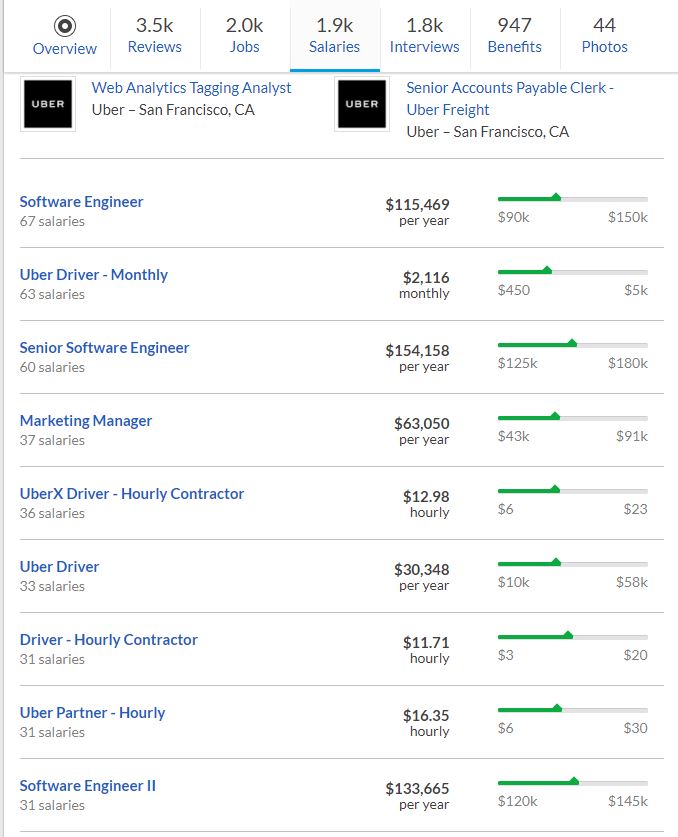Screen dimensions: 678x837
Task: Click the $150k maximum label
Action: [628, 217]
